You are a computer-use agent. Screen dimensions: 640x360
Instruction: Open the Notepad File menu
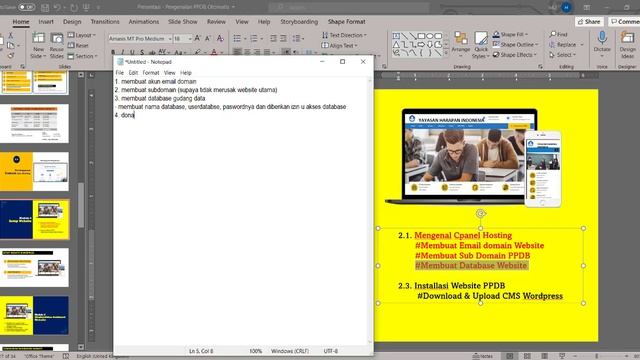tap(120, 73)
